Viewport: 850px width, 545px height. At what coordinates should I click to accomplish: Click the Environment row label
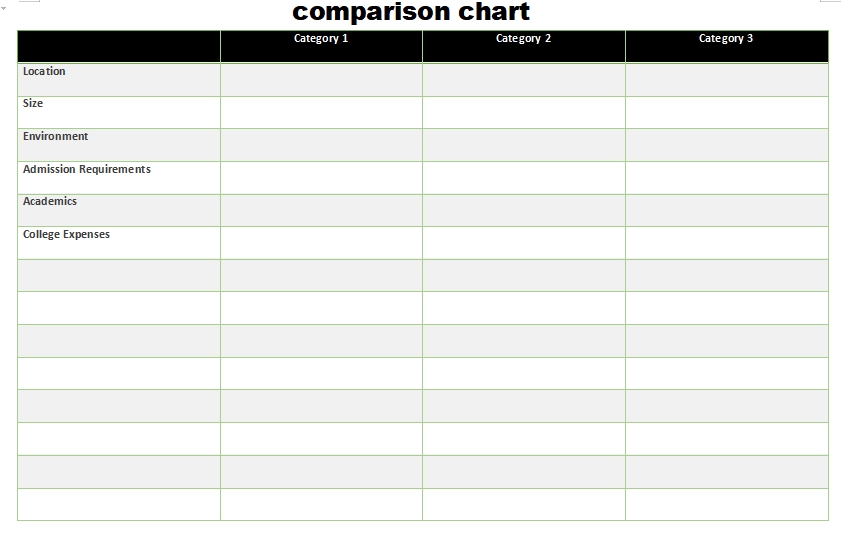(56, 137)
